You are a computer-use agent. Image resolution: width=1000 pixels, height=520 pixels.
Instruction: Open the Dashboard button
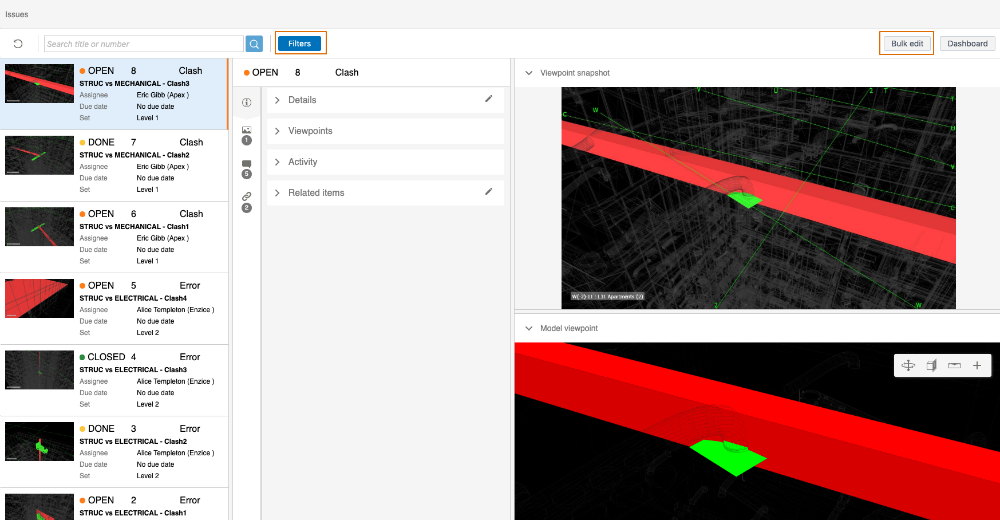point(967,43)
